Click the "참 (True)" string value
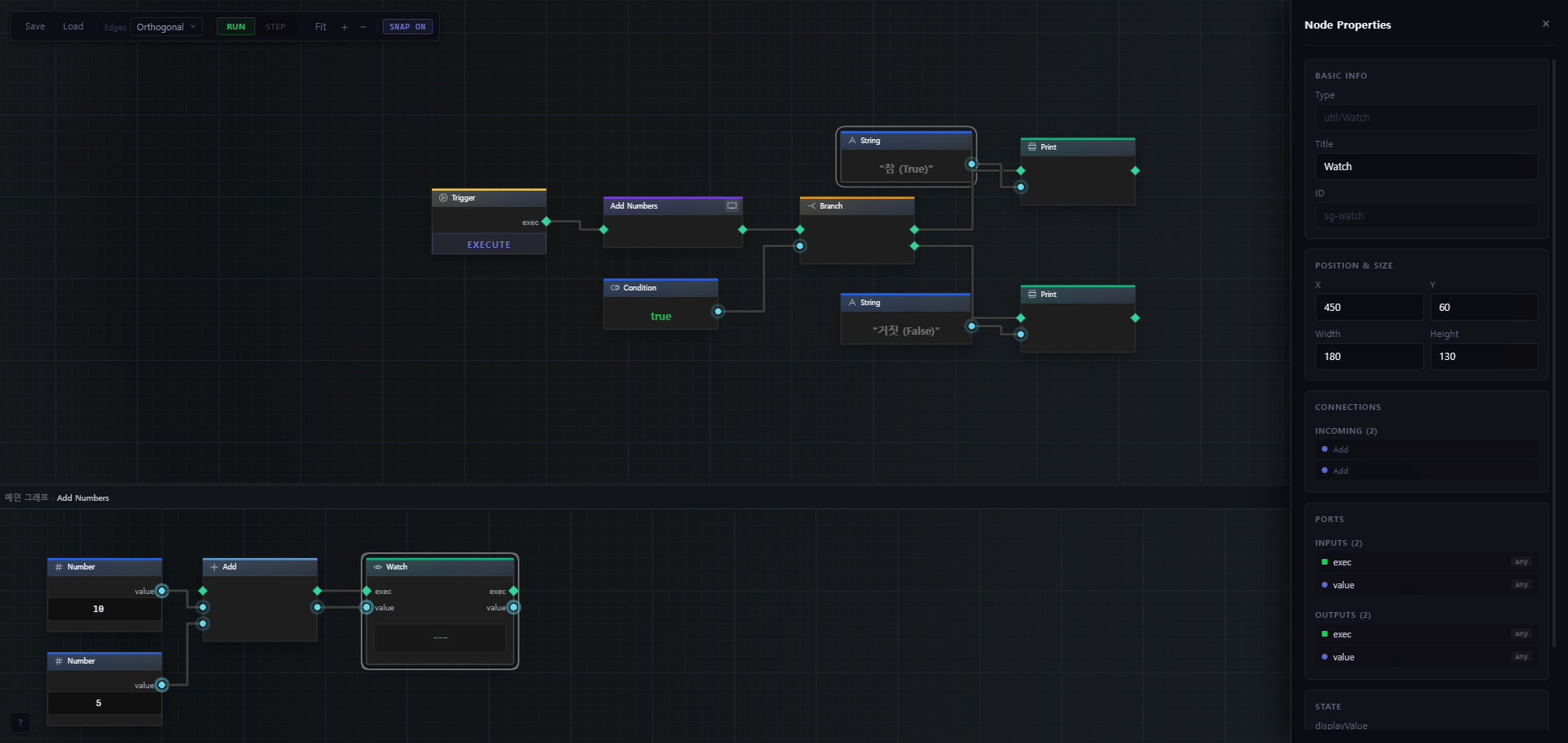This screenshot has width=1568, height=743. coord(906,169)
